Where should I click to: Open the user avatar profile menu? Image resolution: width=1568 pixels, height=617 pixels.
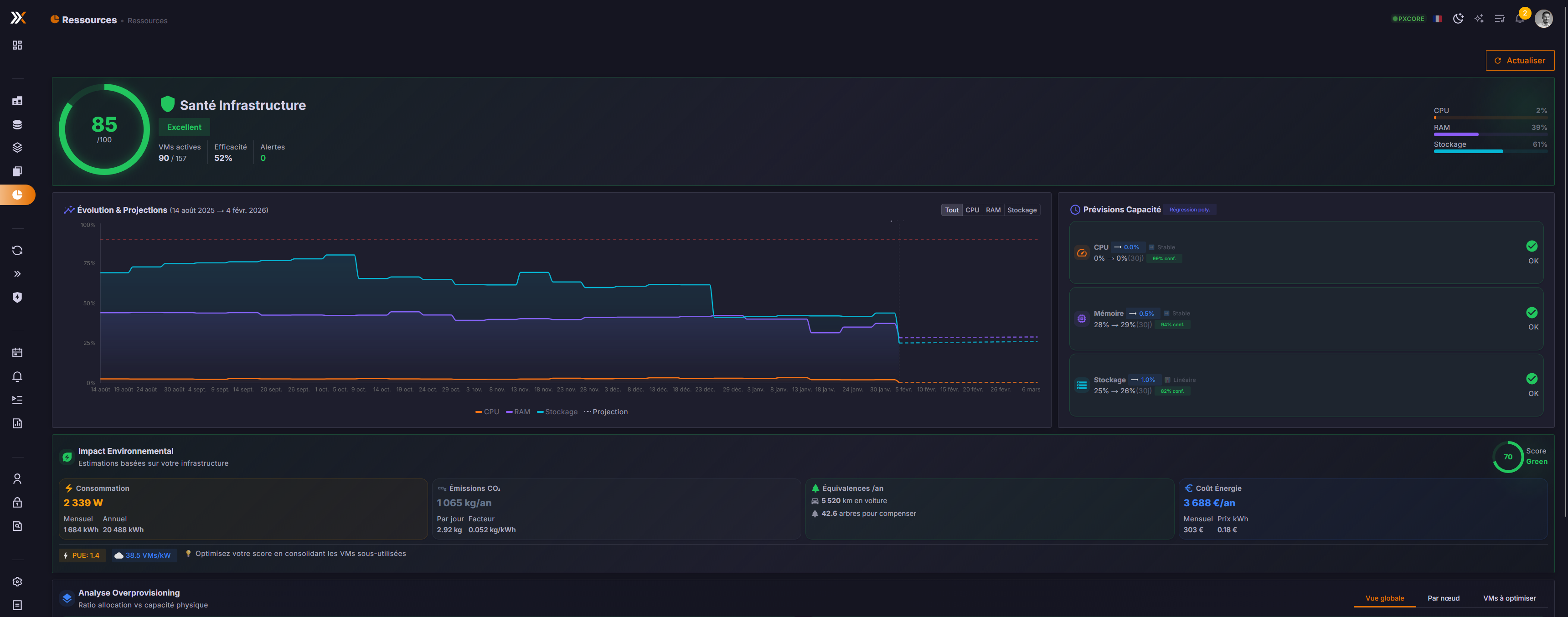pos(1543,19)
